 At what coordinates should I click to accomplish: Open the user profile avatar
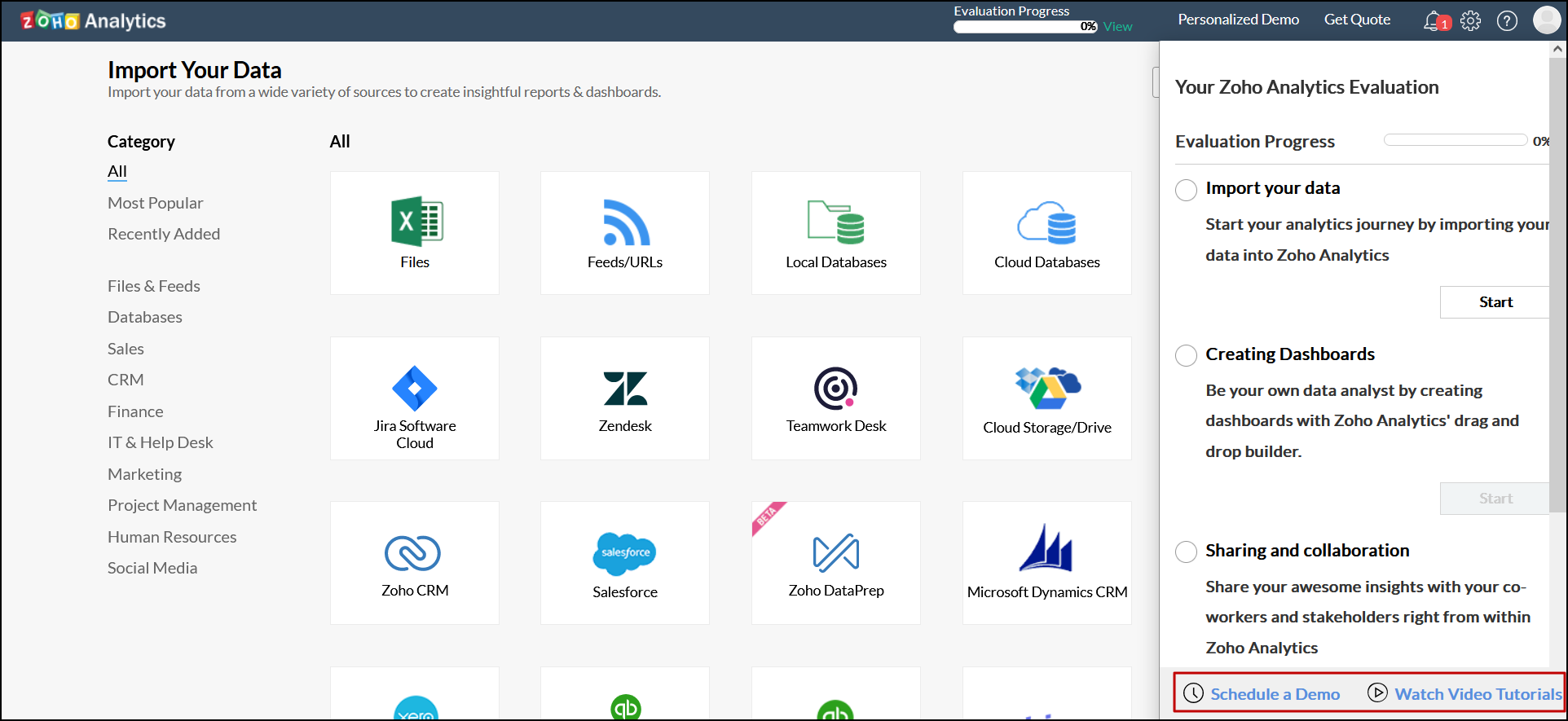pyautogui.click(x=1547, y=20)
